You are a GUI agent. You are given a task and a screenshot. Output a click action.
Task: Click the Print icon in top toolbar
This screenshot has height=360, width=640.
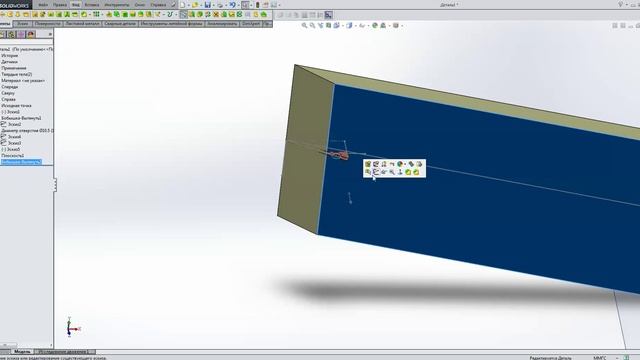tap(220, 5)
